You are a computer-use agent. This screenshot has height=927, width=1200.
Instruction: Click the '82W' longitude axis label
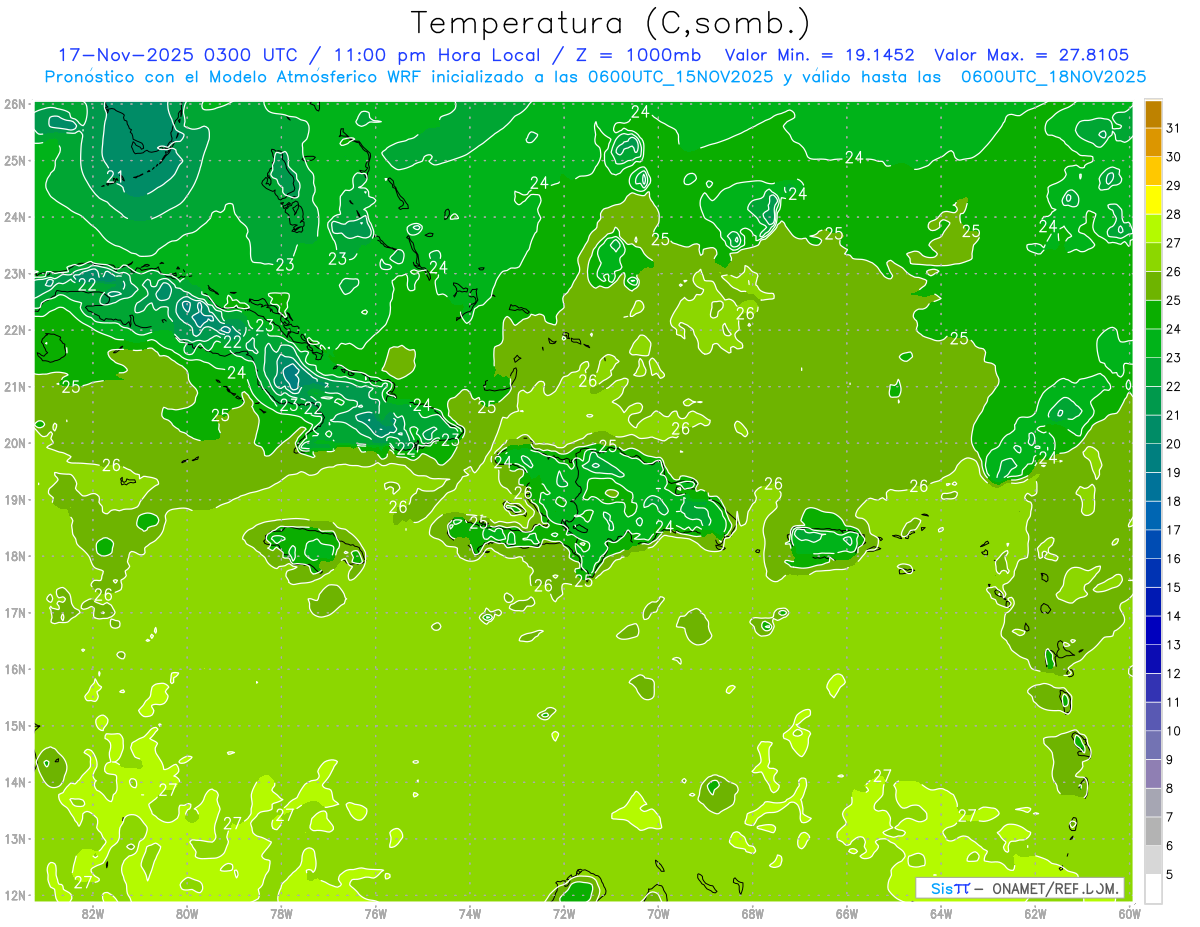click(93, 913)
